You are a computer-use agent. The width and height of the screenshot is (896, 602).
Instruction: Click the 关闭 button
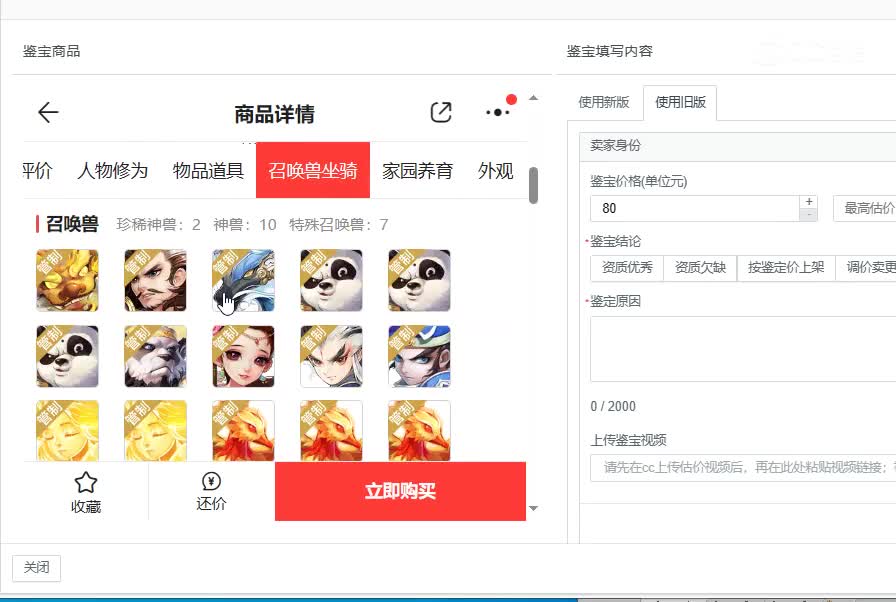point(37,568)
